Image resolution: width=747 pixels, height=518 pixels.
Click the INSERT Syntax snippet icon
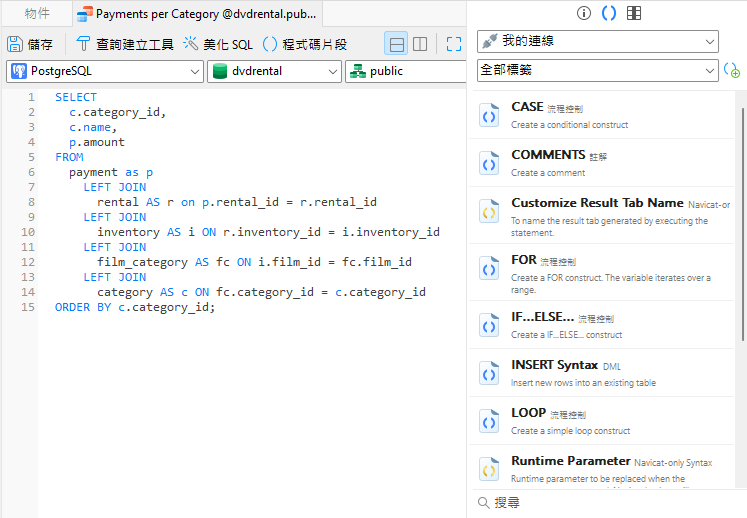click(489, 374)
